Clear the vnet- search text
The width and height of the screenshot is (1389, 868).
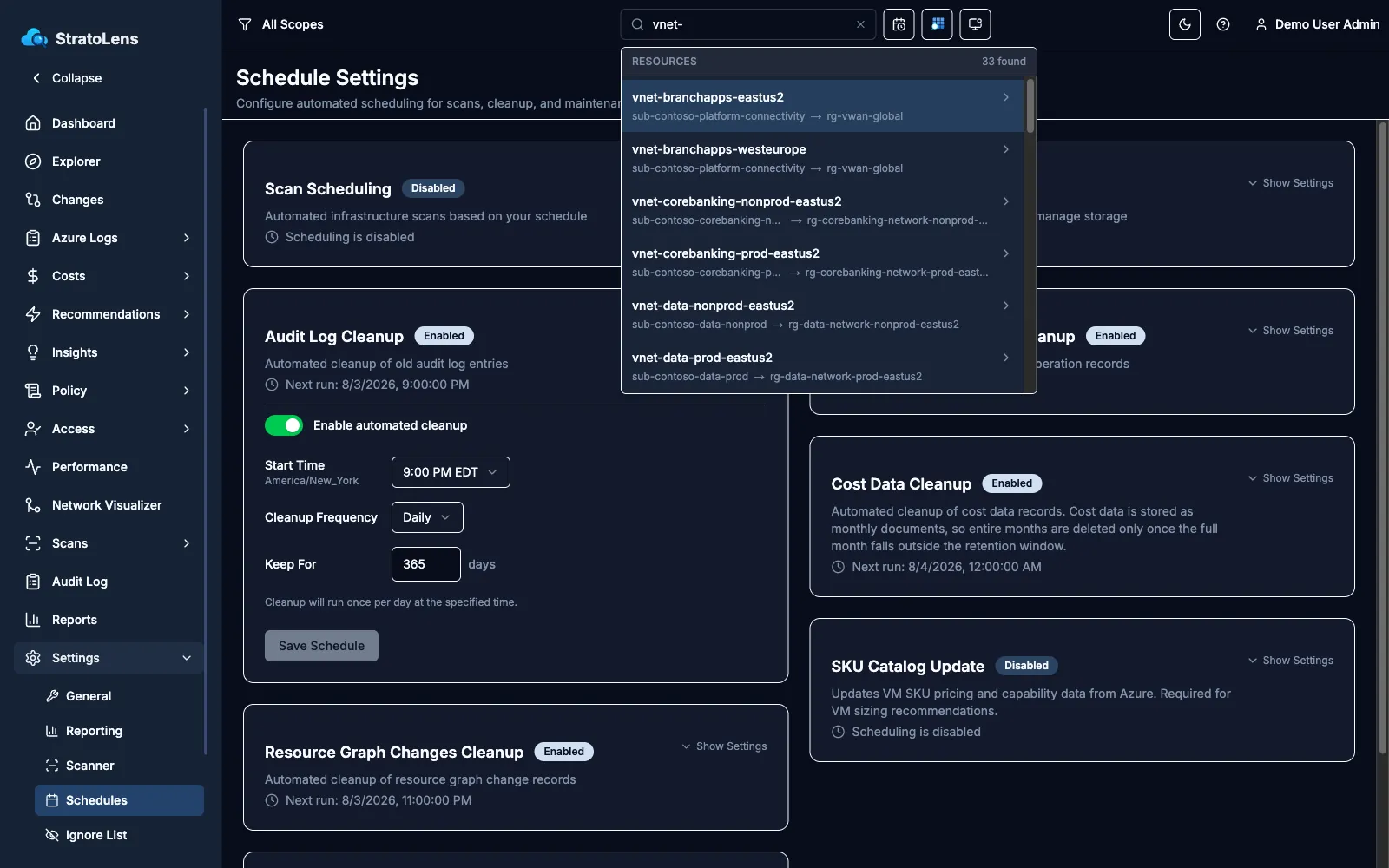pyautogui.click(x=860, y=24)
